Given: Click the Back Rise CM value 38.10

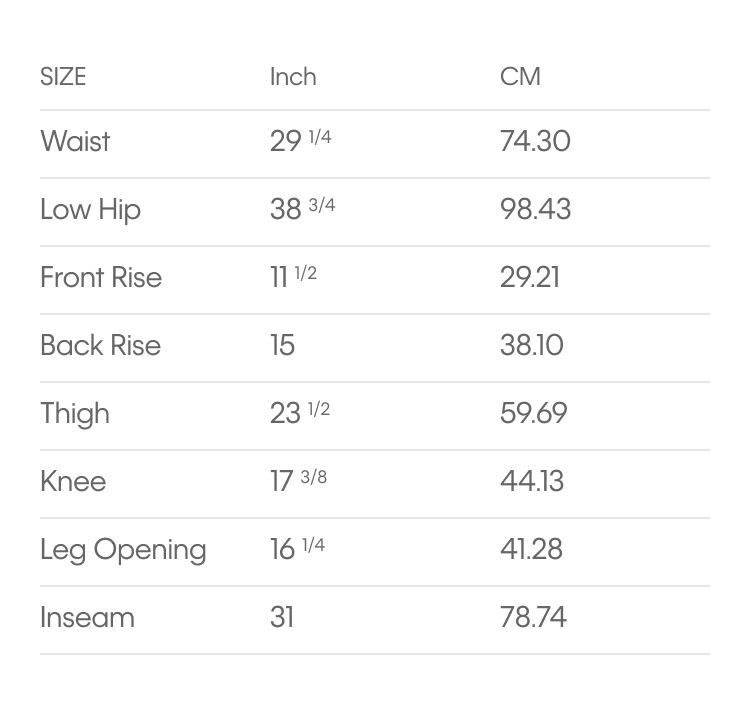Looking at the screenshot, I should click(x=532, y=345).
